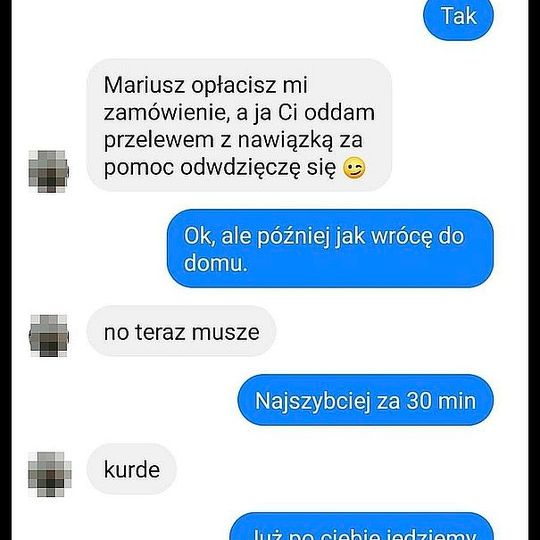Tap the word 'musze' in the gray bubble
540x540 pixels.
(226, 333)
